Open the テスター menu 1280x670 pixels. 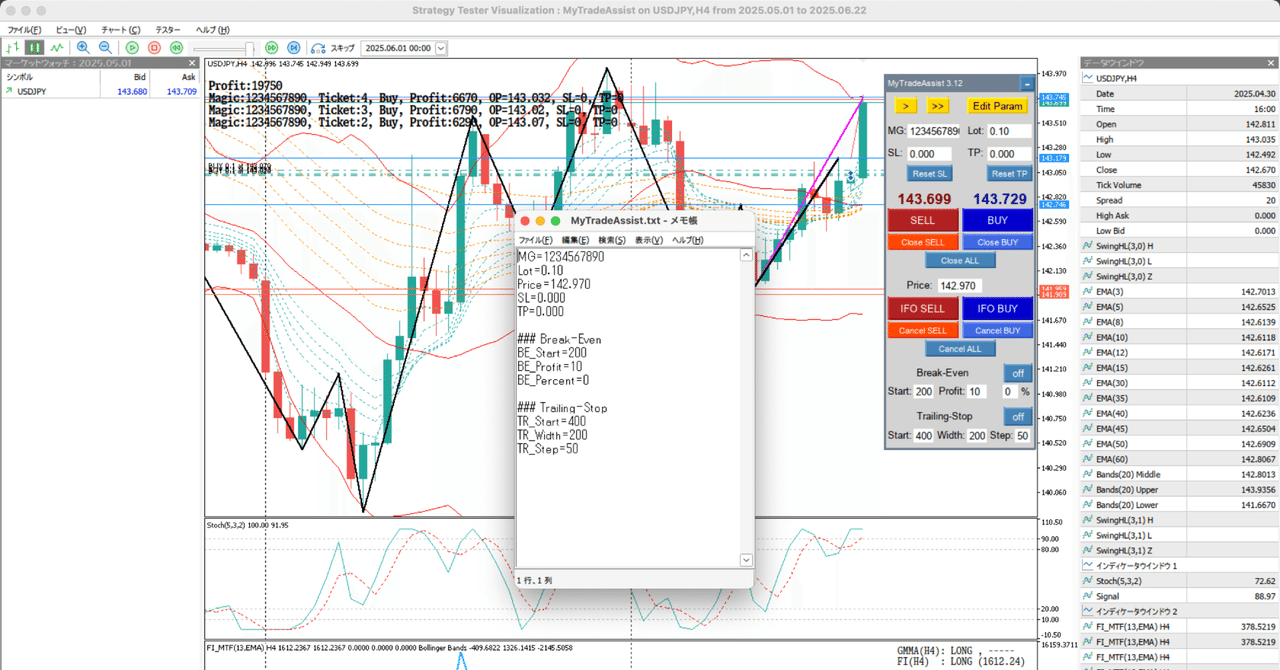tap(168, 30)
